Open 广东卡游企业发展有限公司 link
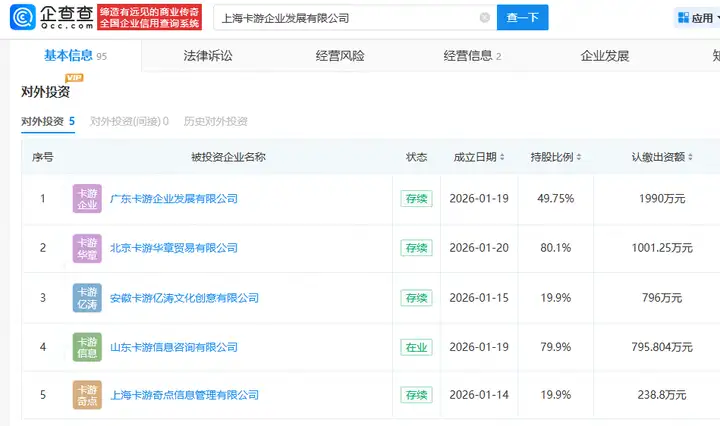The height and width of the screenshot is (426, 720). pyautogui.click(x=174, y=198)
